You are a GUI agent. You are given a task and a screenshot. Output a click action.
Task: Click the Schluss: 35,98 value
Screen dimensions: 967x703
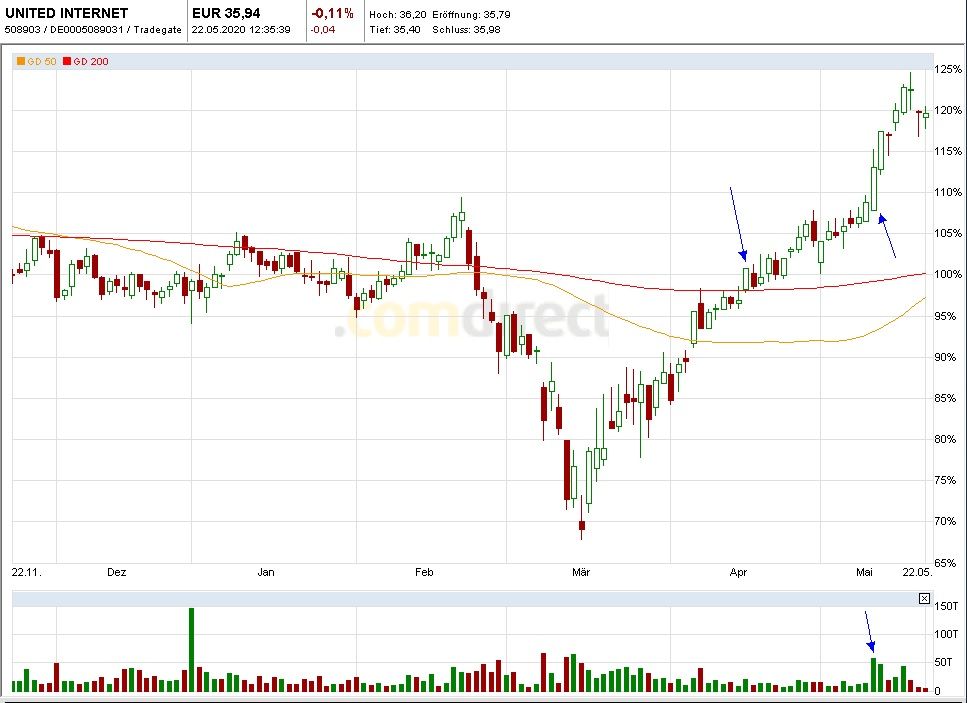[x=468, y=29]
